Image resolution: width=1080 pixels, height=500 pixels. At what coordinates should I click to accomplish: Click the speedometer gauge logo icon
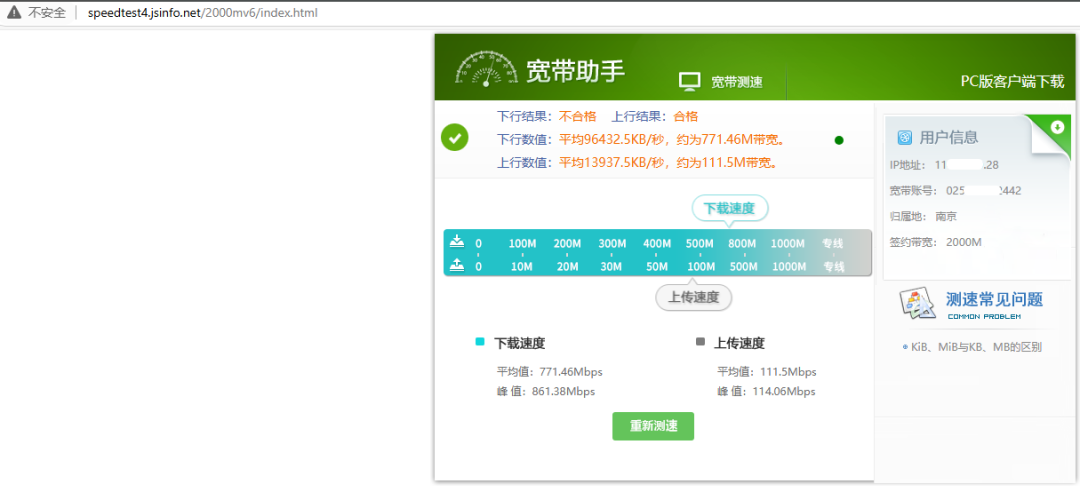(x=485, y=71)
